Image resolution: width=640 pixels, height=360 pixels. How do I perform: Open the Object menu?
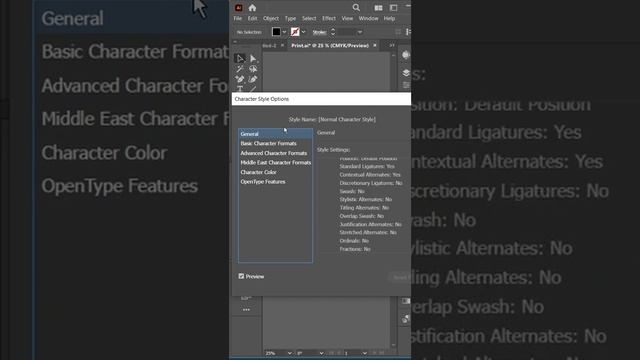pos(271,18)
